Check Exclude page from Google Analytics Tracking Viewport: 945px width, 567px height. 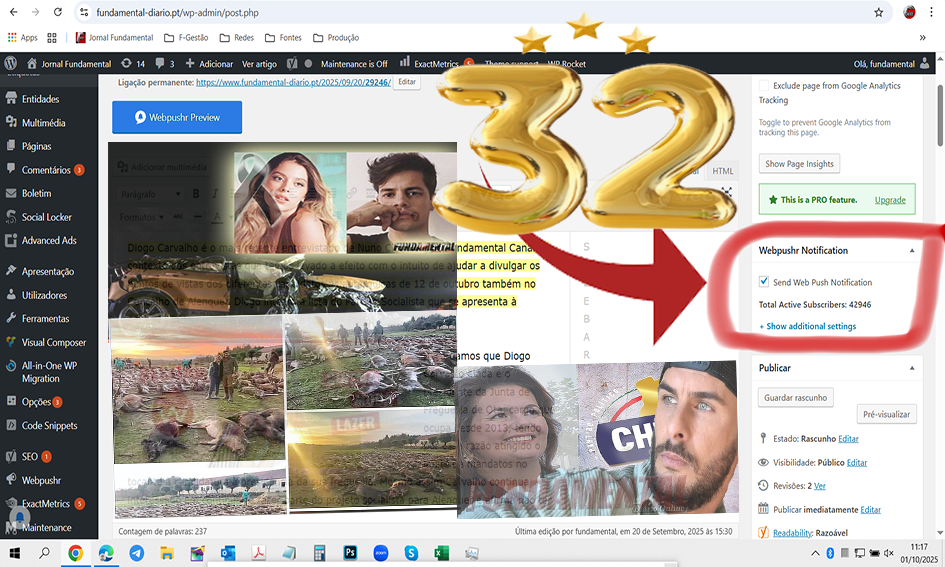tap(764, 86)
